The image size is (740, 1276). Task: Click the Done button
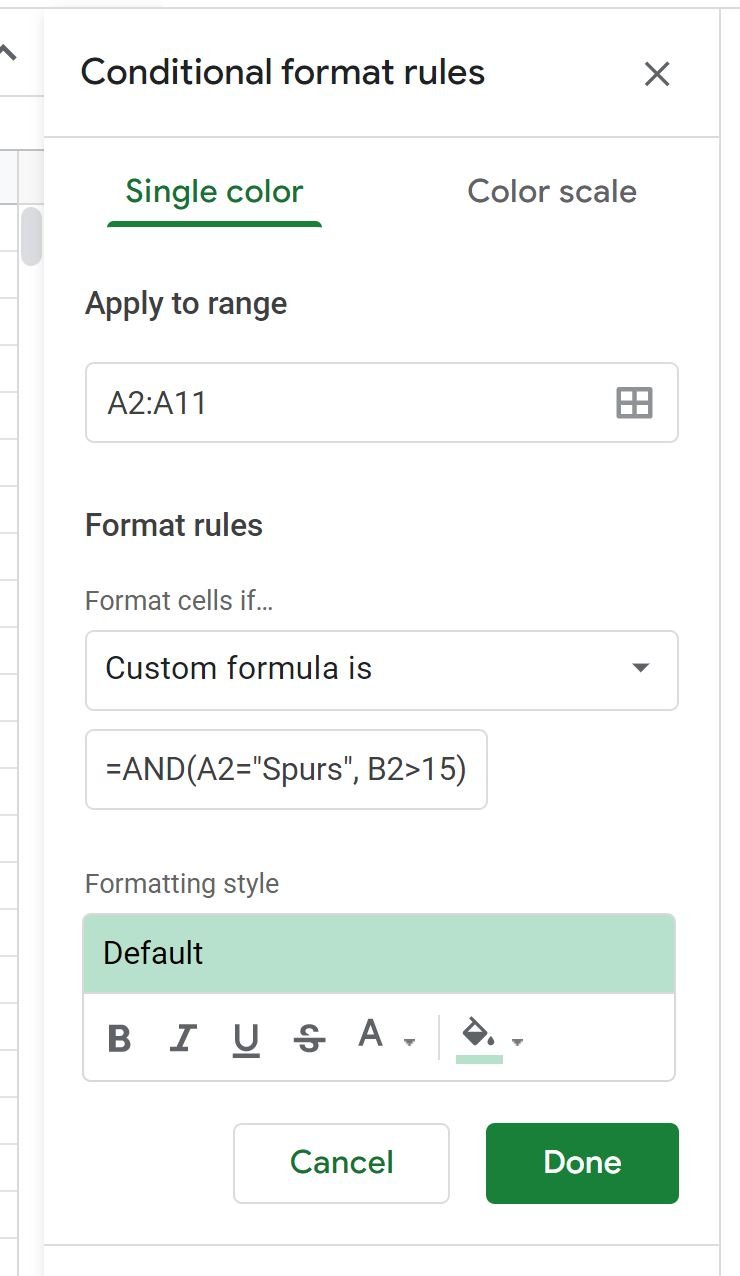[x=582, y=1163]
